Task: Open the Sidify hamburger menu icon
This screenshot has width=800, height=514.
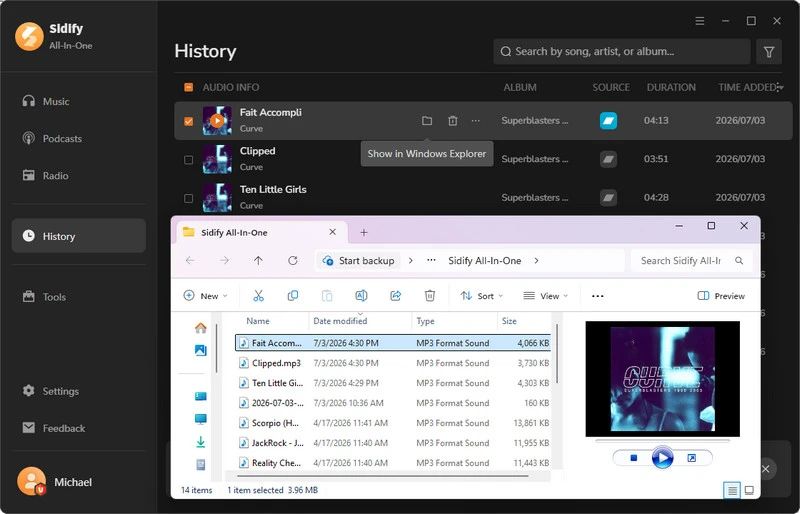Action: pos(700,21)
